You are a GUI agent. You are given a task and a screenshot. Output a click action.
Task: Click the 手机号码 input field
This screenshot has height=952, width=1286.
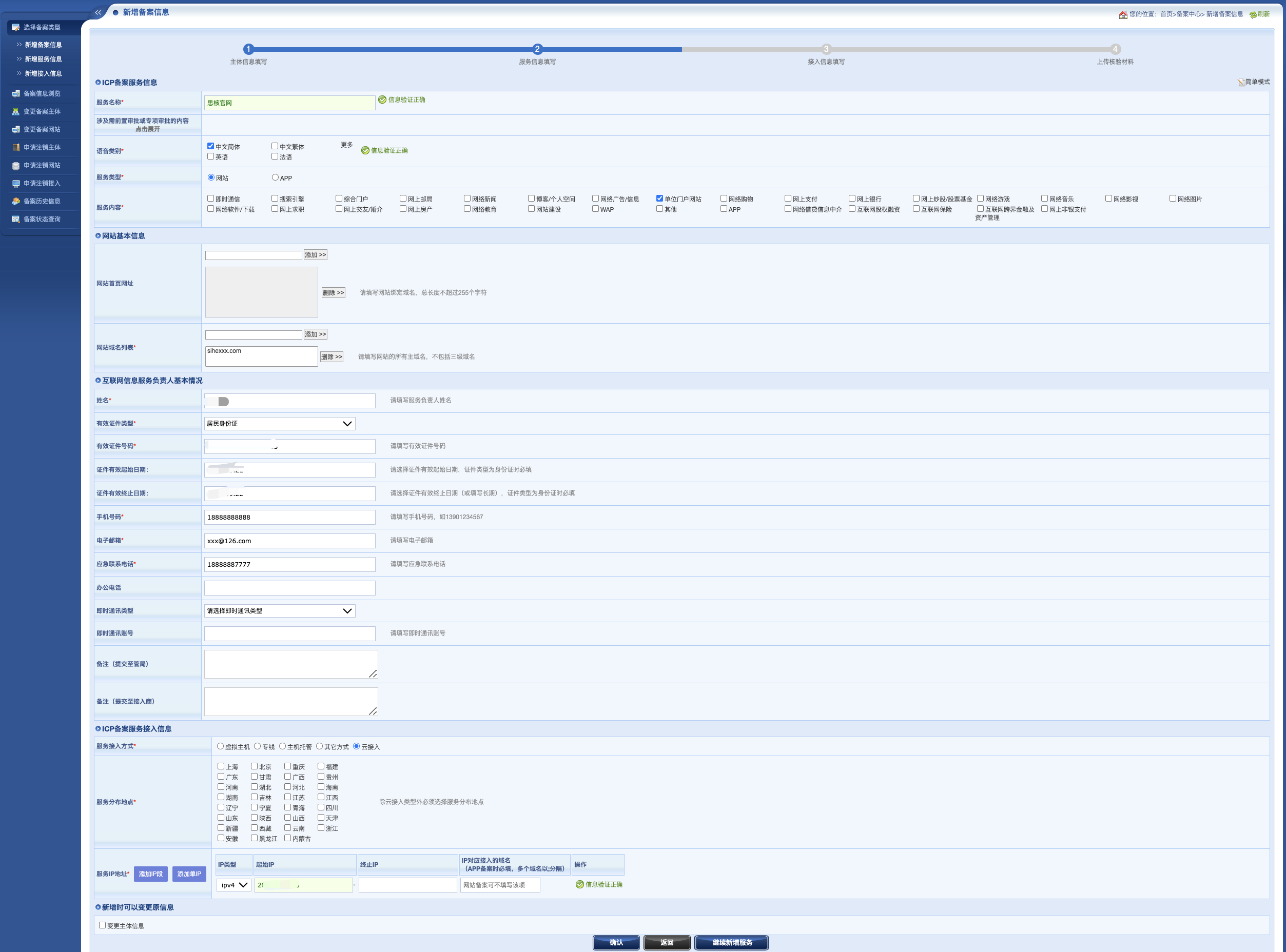(x=290, y=518)
